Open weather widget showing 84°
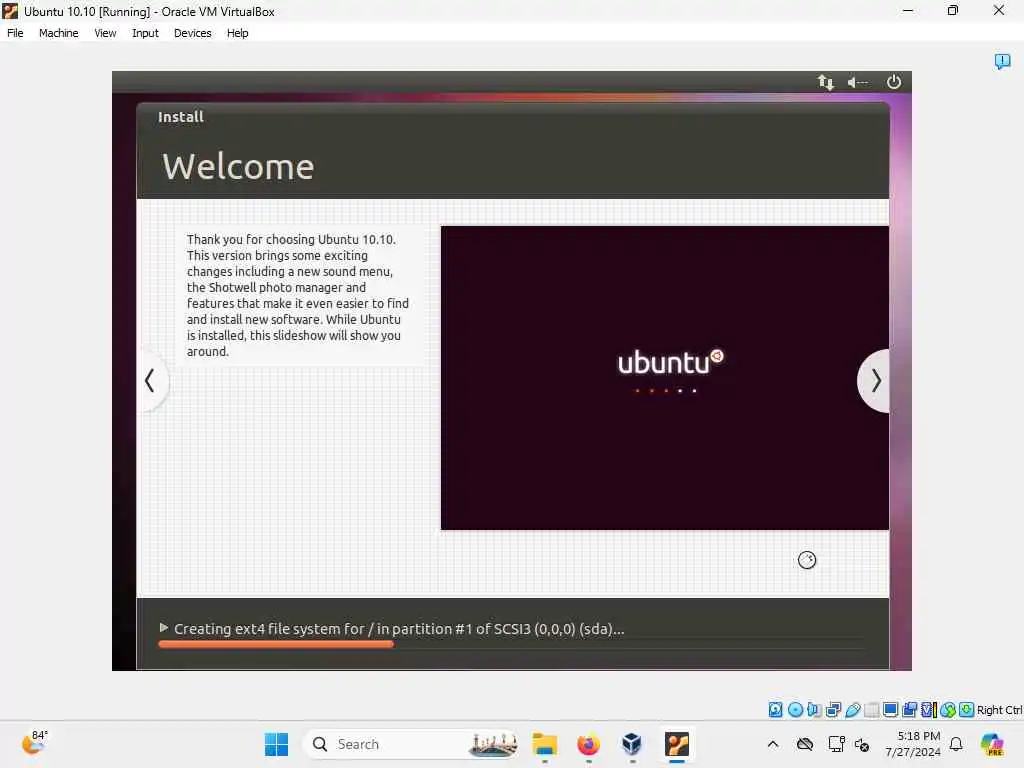The image size is (1024, 768). click(x=34, y=742)
